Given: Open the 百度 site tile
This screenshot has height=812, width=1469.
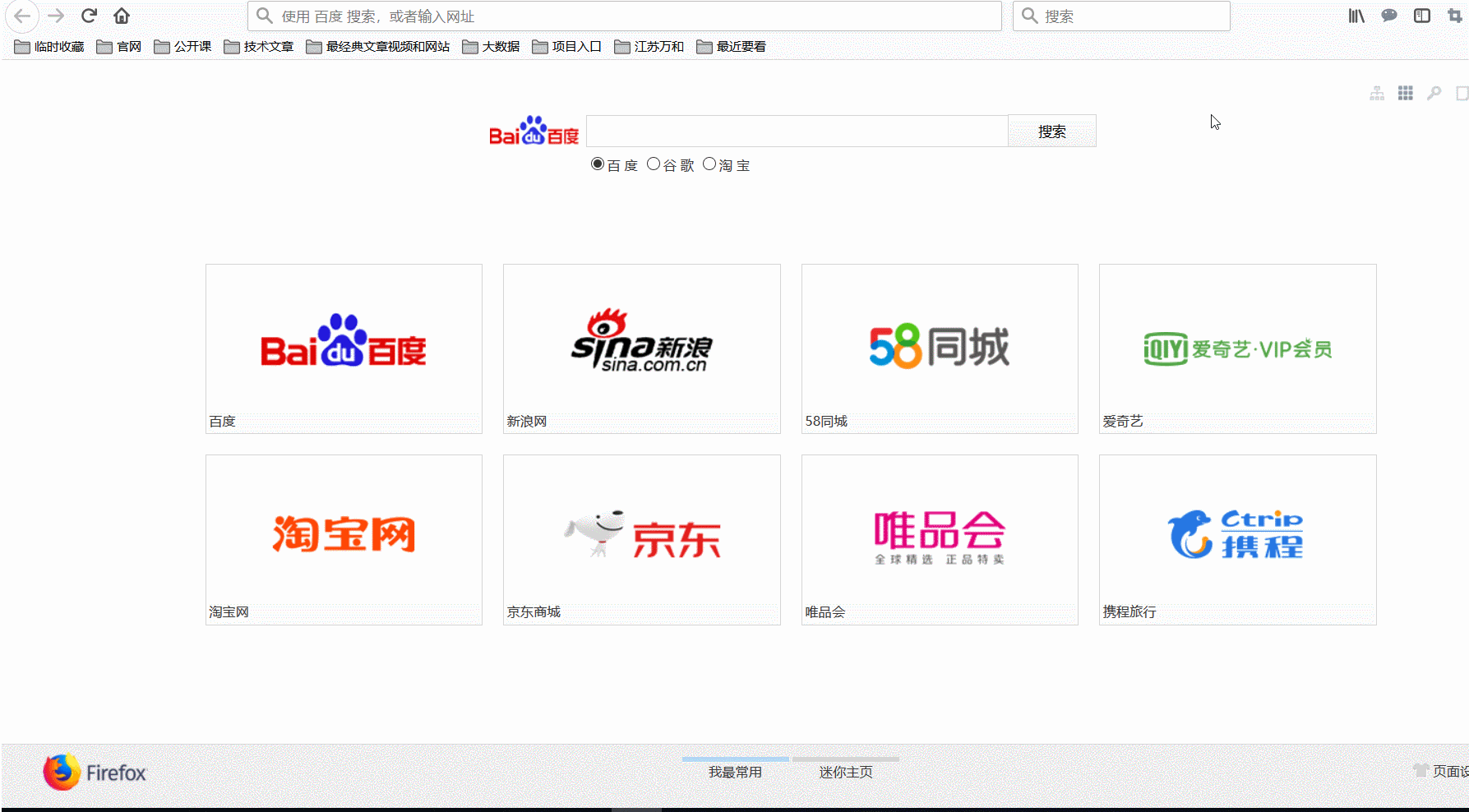Looking at the screenshot, I should [x=344, y=348].
